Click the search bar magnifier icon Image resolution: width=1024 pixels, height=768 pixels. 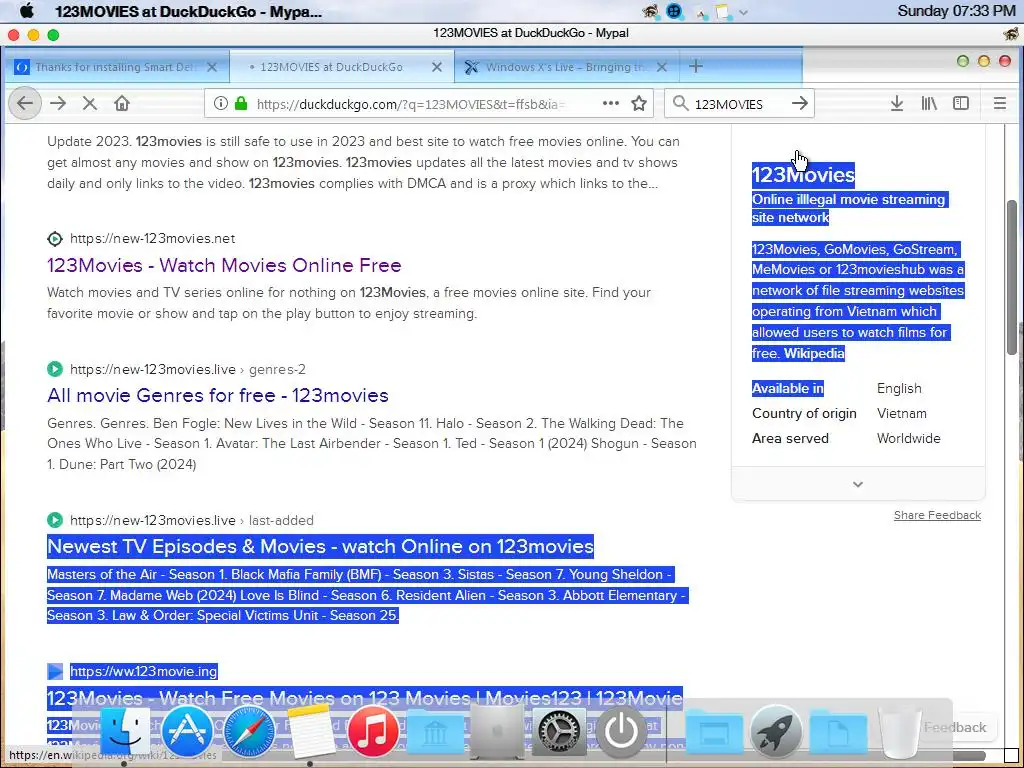pyautogui.click(x=680, y=103)
